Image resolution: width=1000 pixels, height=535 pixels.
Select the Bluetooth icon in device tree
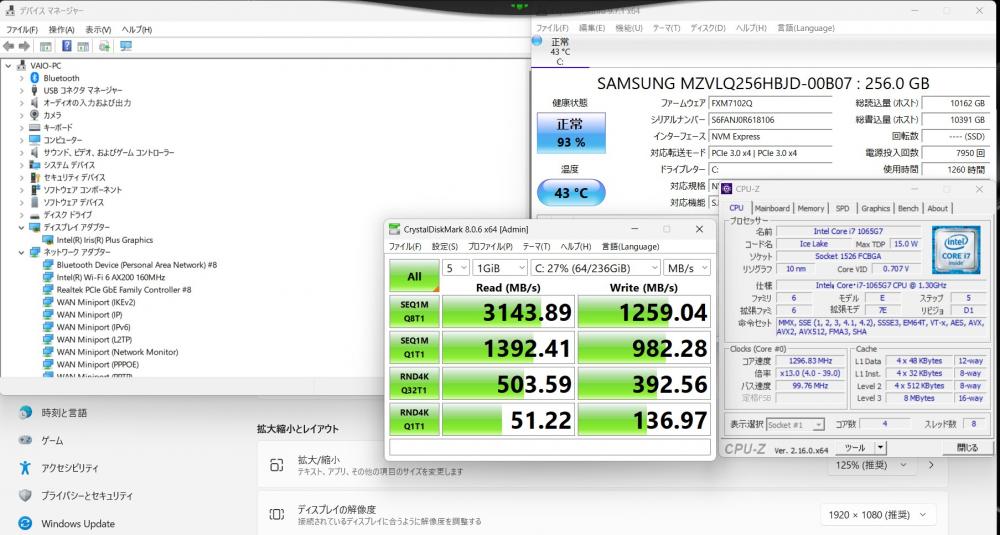[34, 78]
